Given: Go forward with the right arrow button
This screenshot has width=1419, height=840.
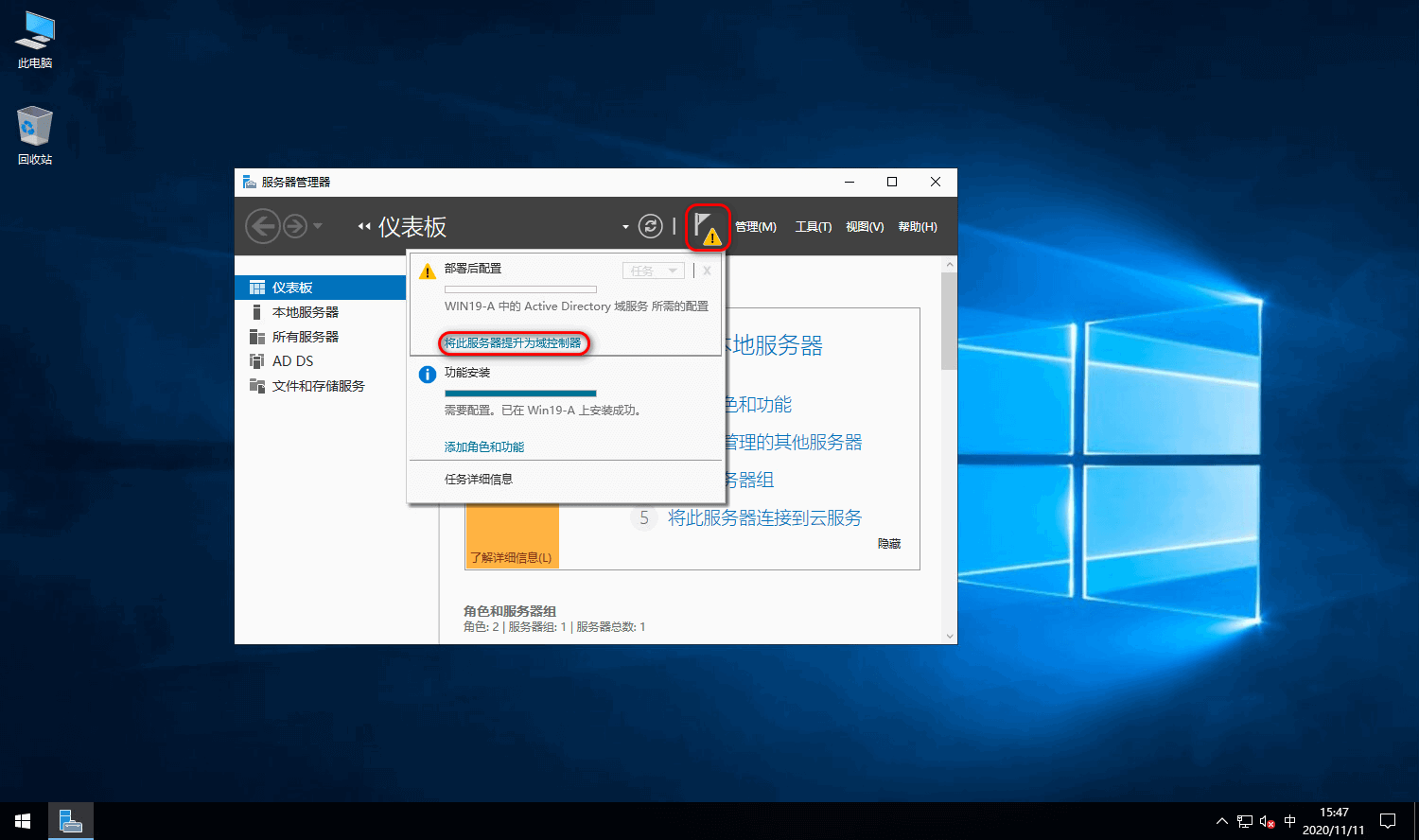Looking at the screenshot, I should tap(295, 226).
